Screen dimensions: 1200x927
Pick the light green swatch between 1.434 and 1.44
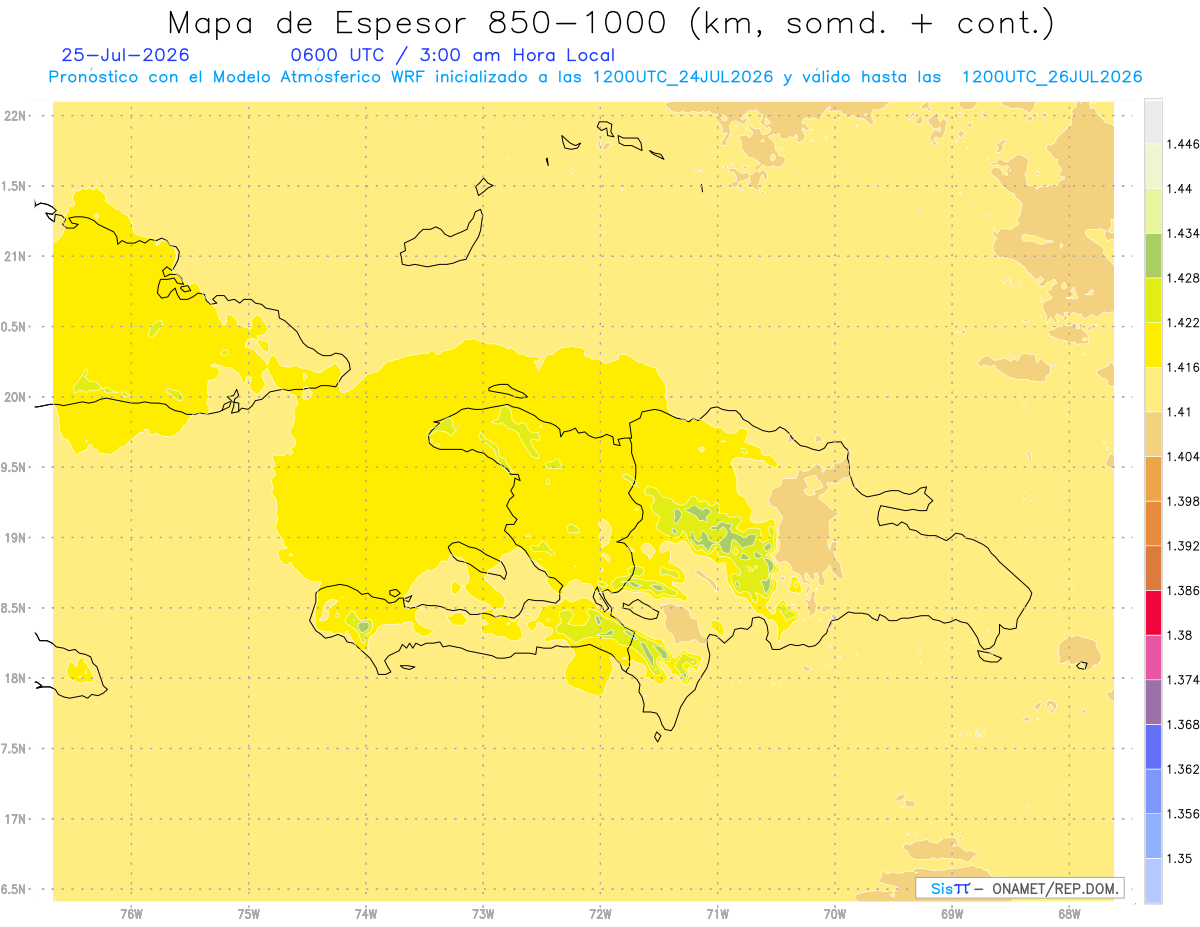(x=1153, y=210)
